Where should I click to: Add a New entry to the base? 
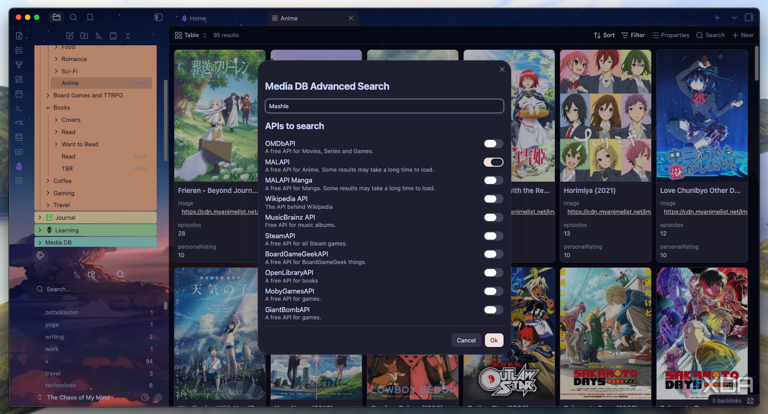tap(743, 35)
